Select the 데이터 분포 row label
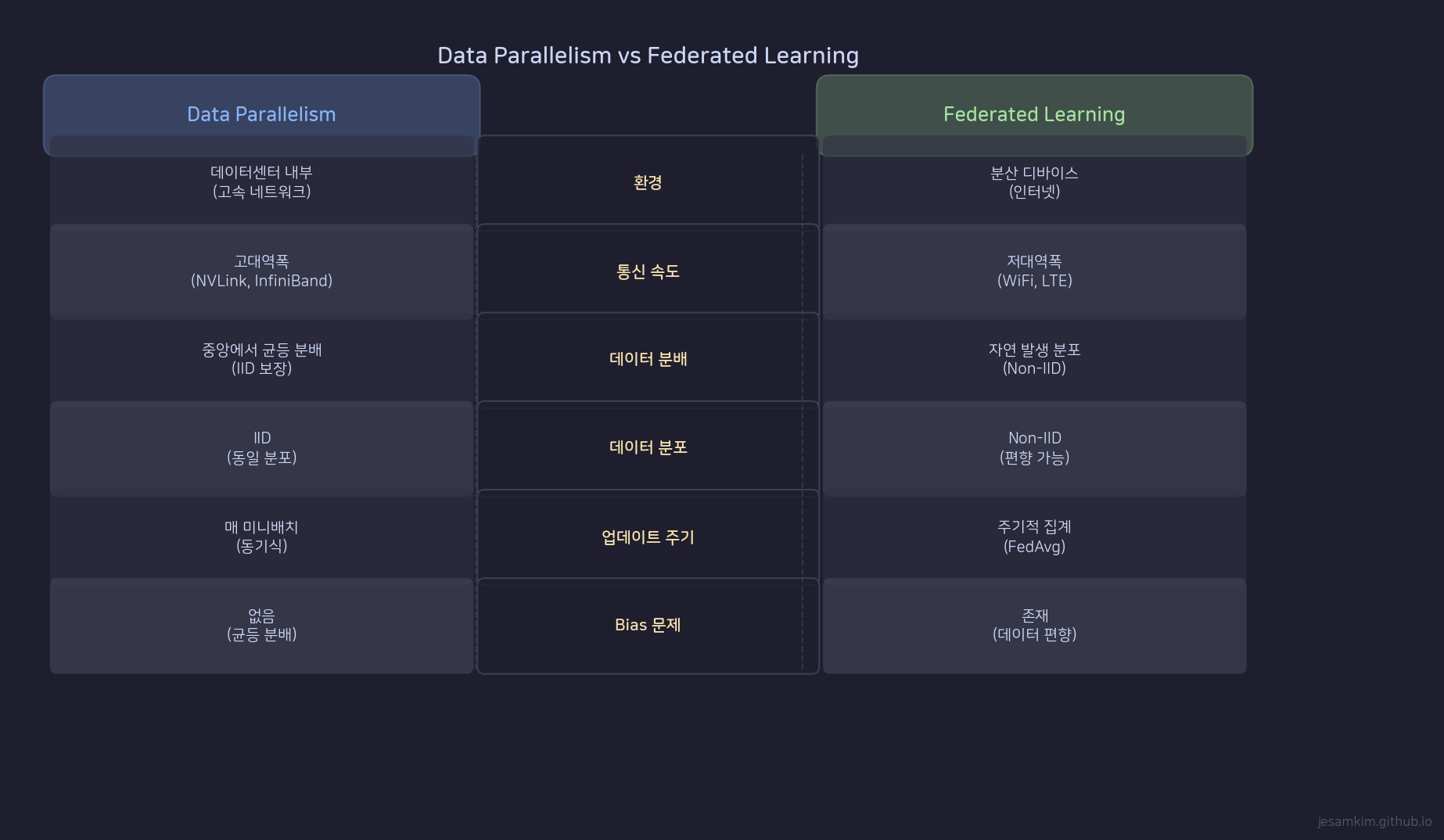Image resolution: width=1444 pixels, height=840 pixels. point(648,447)
